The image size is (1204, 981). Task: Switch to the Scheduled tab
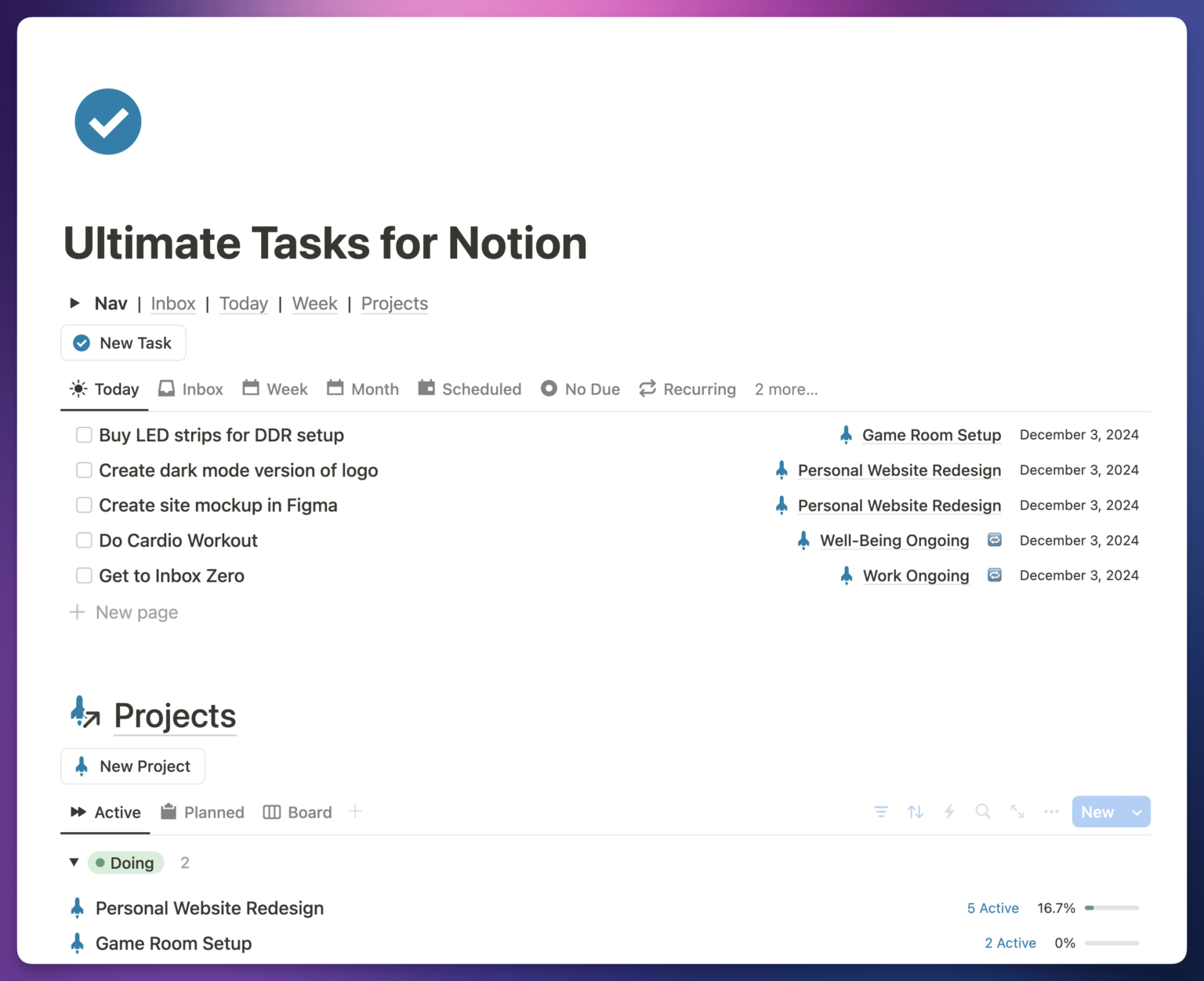click(469, 389)
